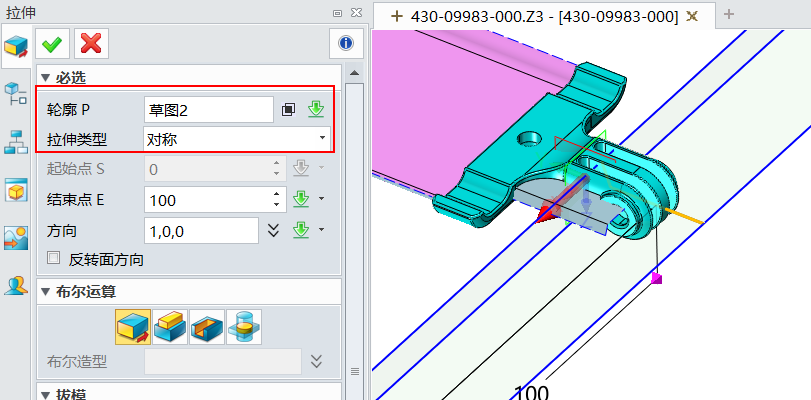Collapse the 必选 section
Viewport: 811px width, 400px height.
click(x=45, y=77)
